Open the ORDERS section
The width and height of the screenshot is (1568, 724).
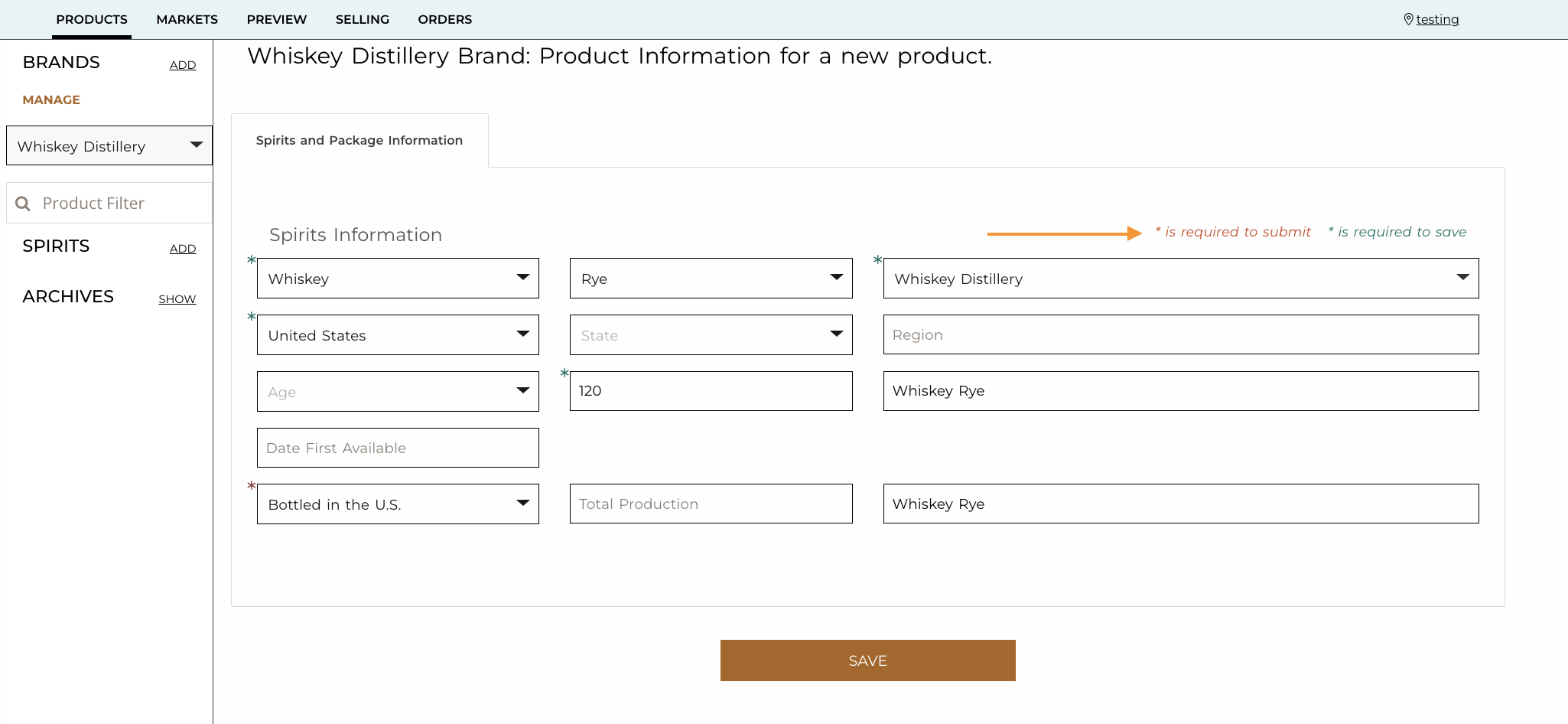[444, 19]
